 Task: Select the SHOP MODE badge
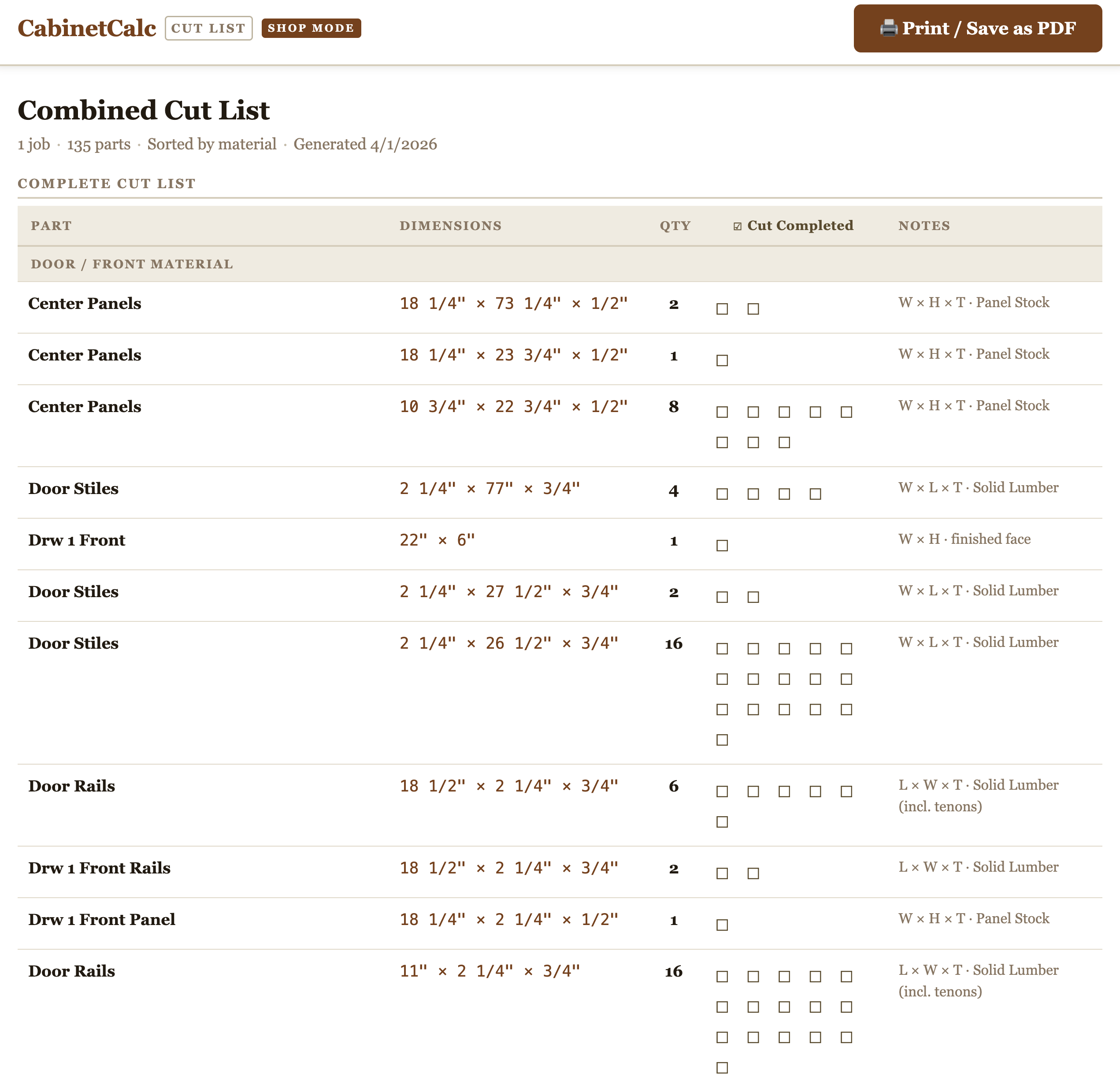(x=311, y=27)
